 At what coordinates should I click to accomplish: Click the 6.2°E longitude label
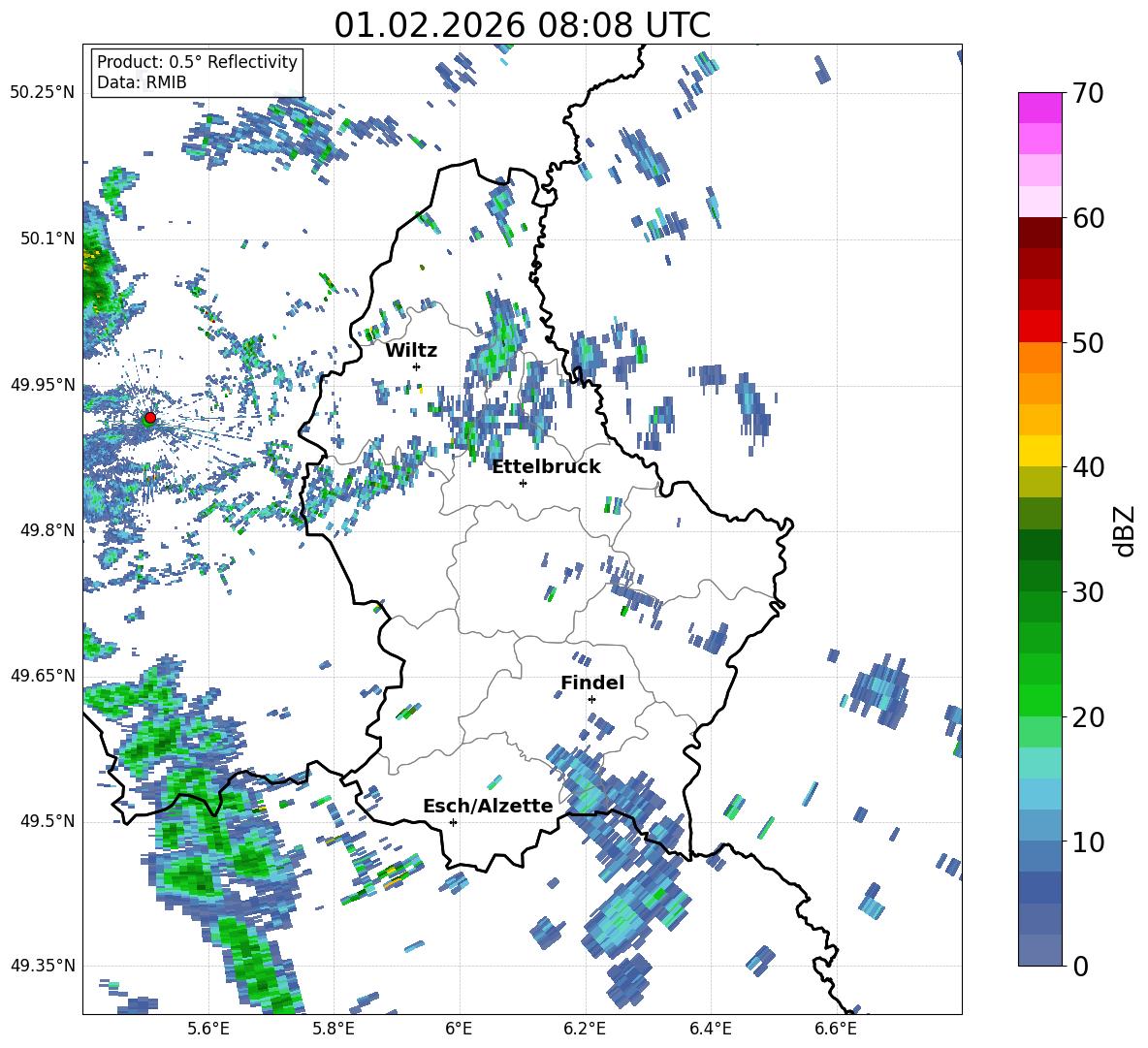585,1029
